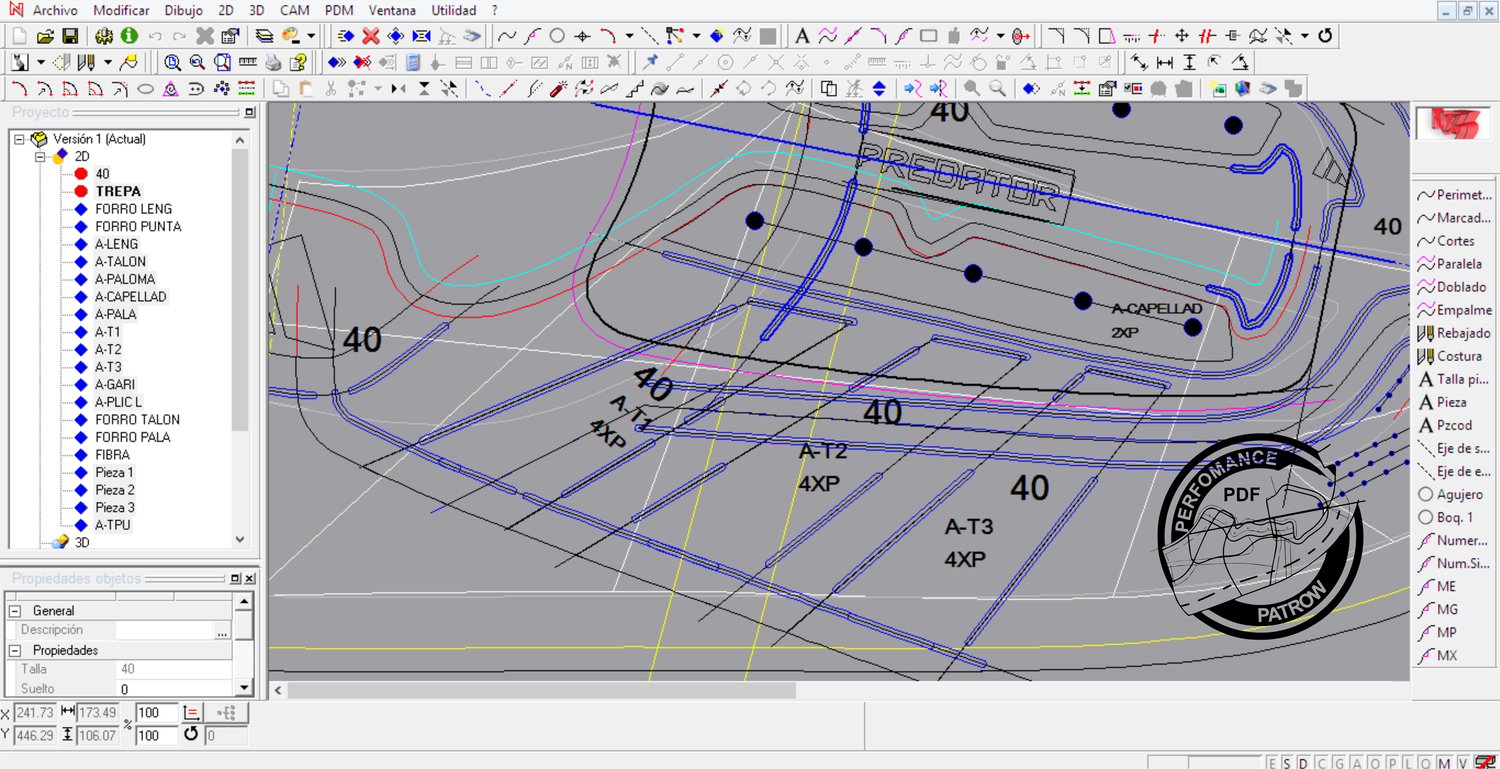Open dropdown arrow before the rotate icon
Viewport: 1500px width, 769px height.
1305,36
